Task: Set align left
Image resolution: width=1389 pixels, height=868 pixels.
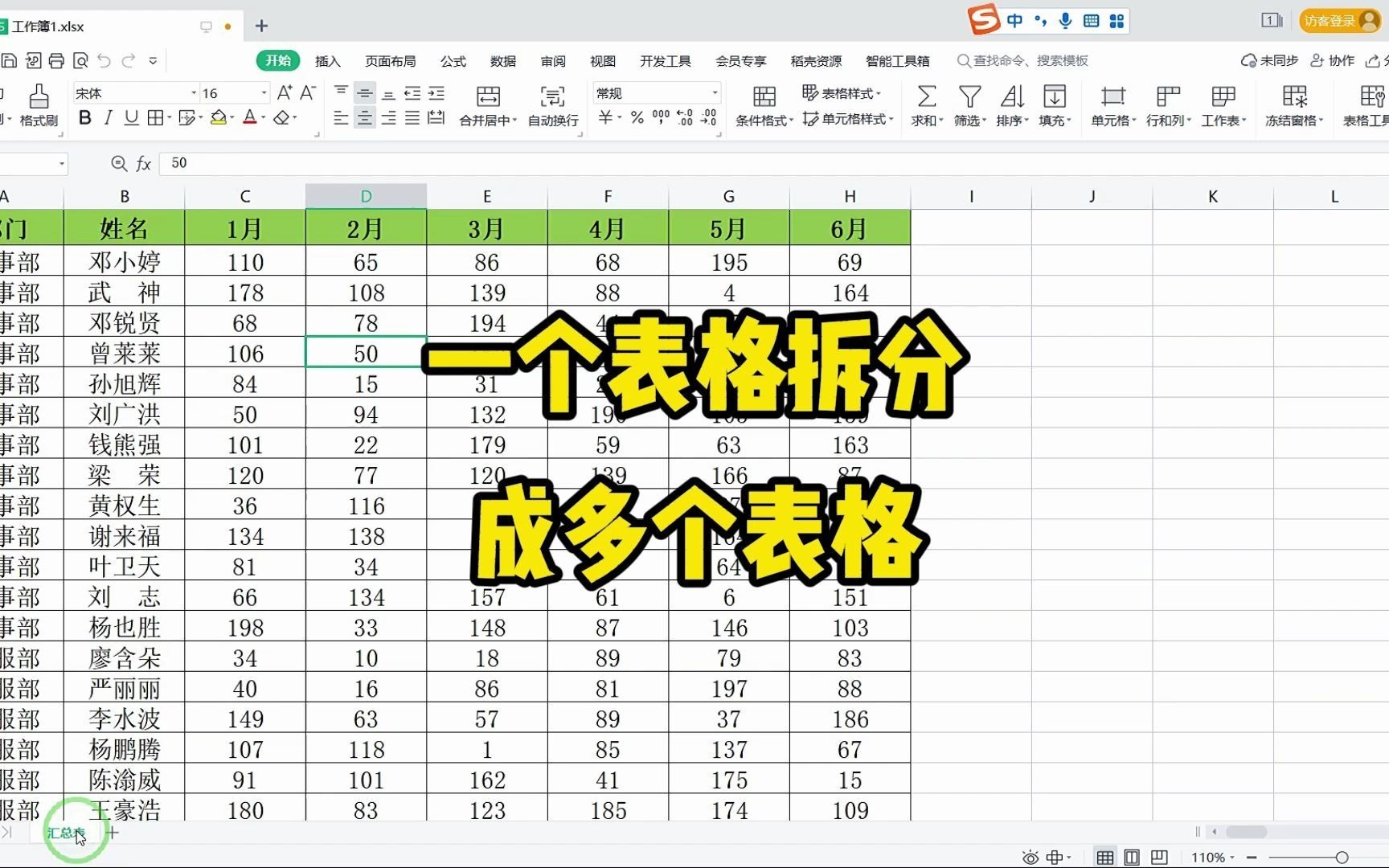Action: click(341, 118)
